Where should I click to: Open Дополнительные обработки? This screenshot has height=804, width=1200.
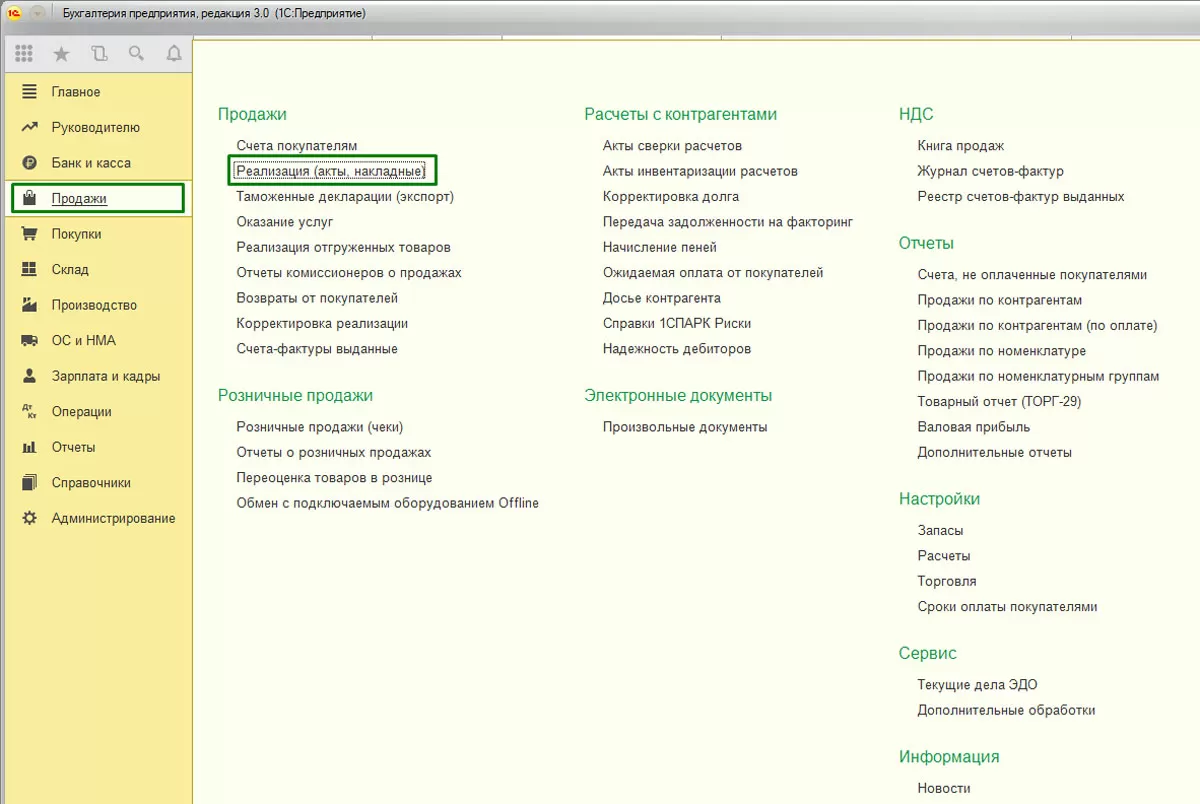coord(1006,710)
